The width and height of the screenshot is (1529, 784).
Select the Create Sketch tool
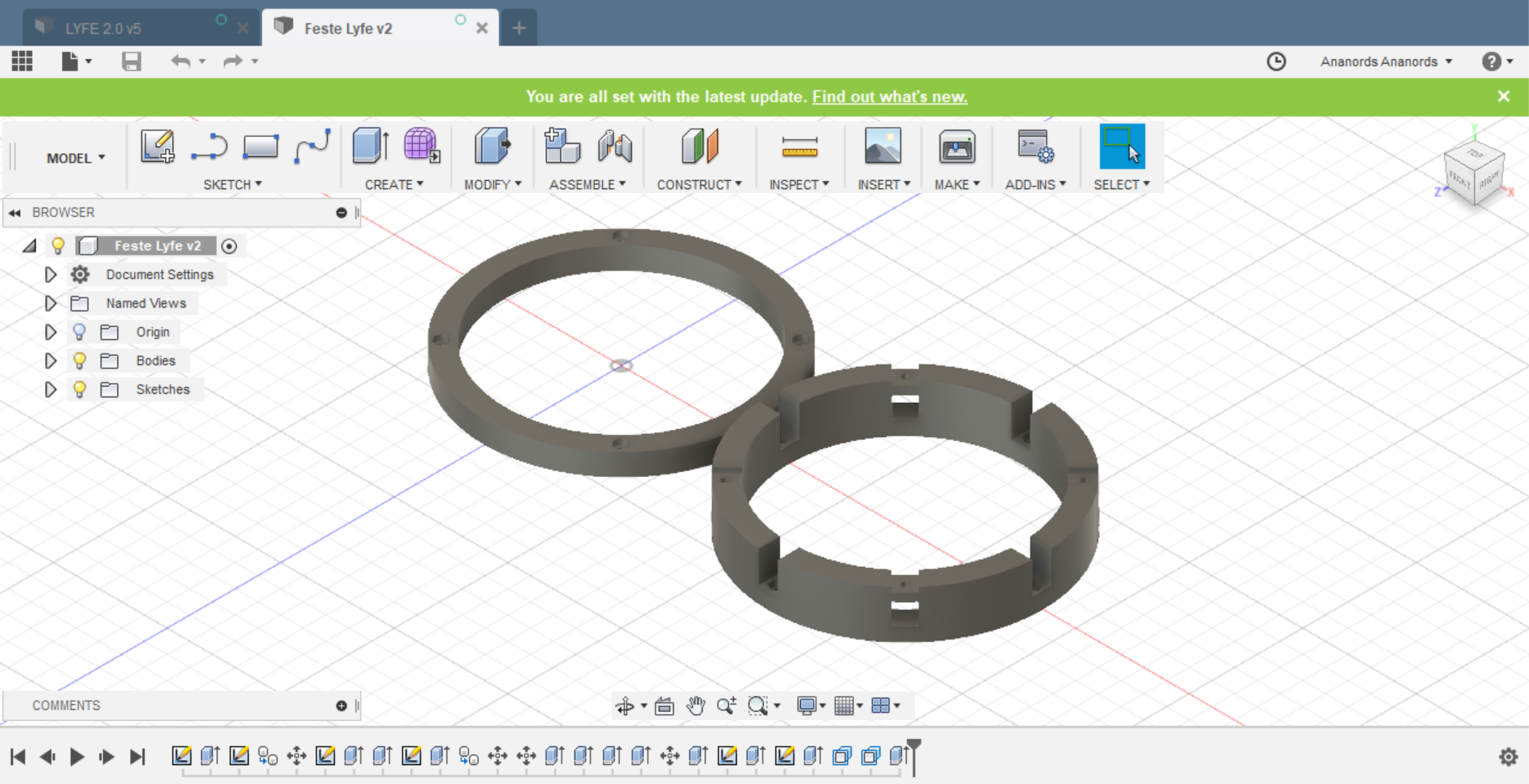pos(157,147)
